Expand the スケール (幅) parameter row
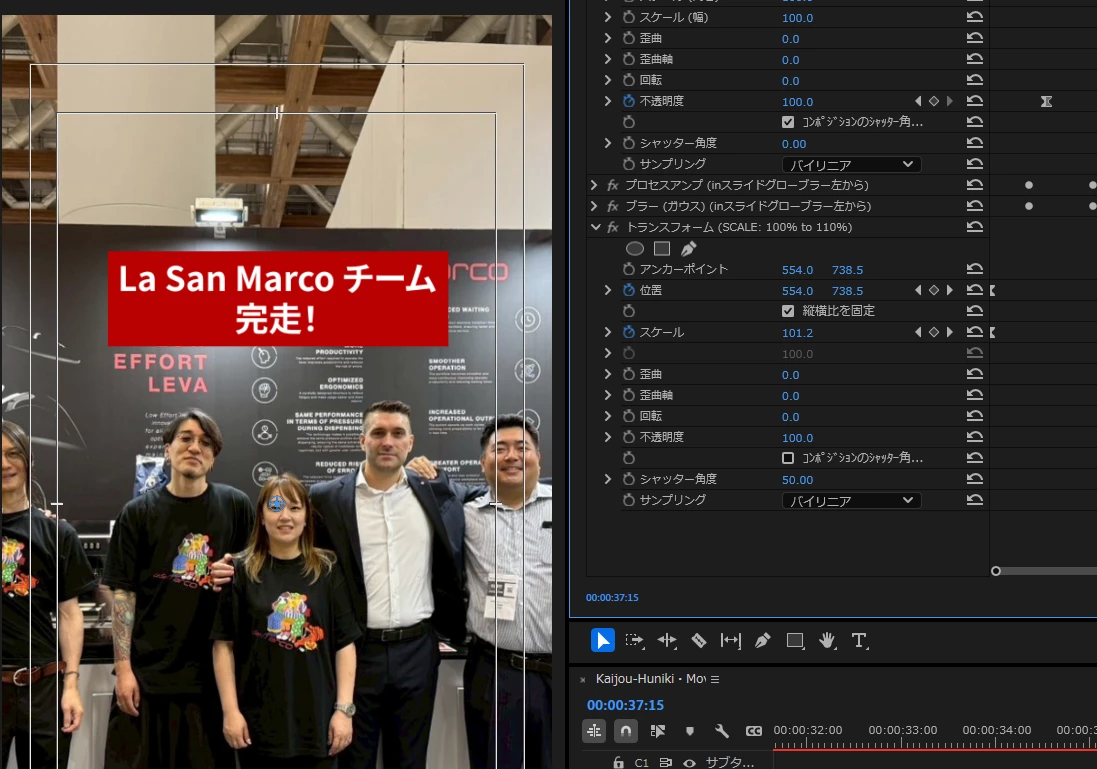1097x769 pixels. (608, 17)
